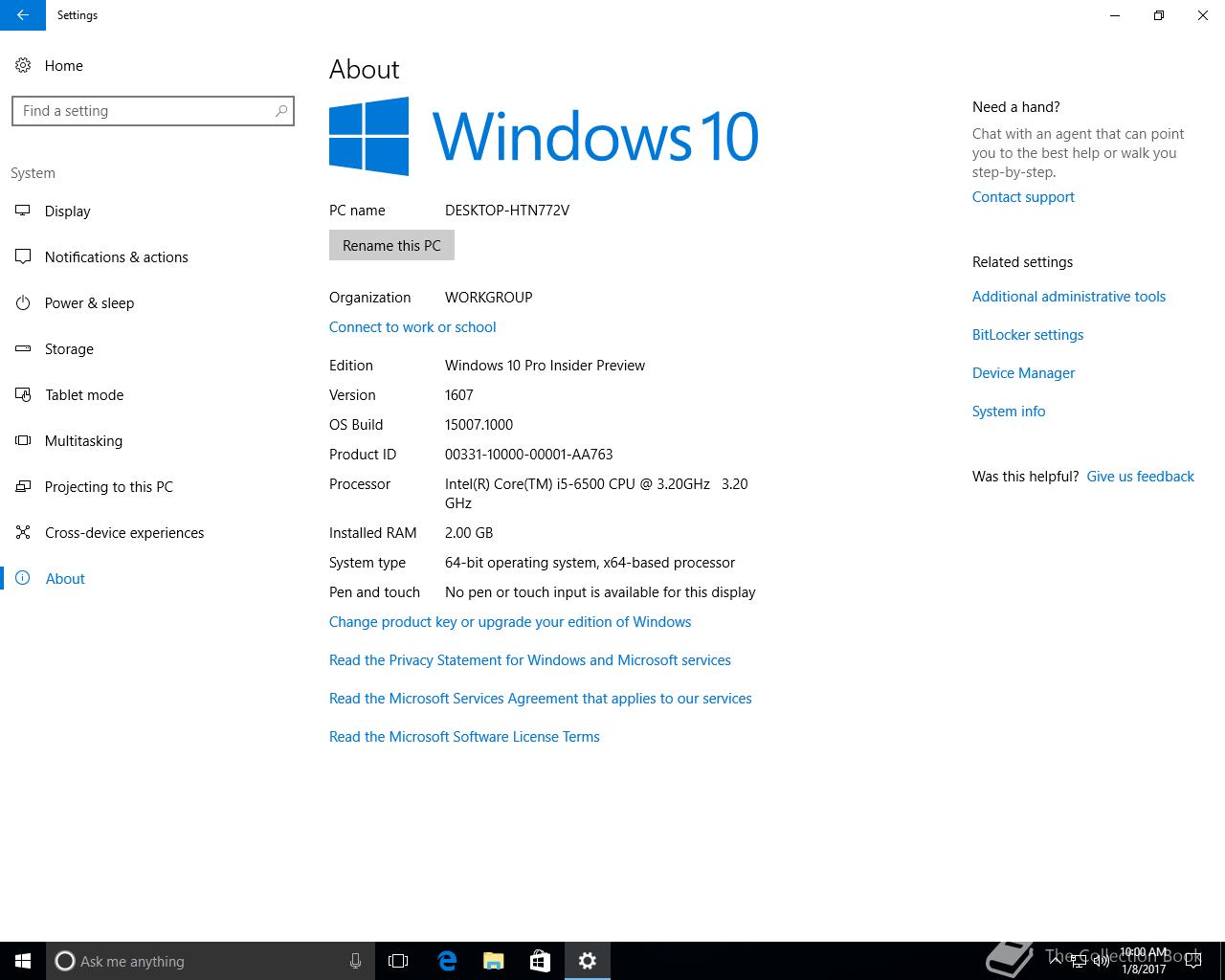This screenshot has height=980, width=1225.
Task: Click the Product ID 00331-10000-00001-AA763
Action: (528, 454)
